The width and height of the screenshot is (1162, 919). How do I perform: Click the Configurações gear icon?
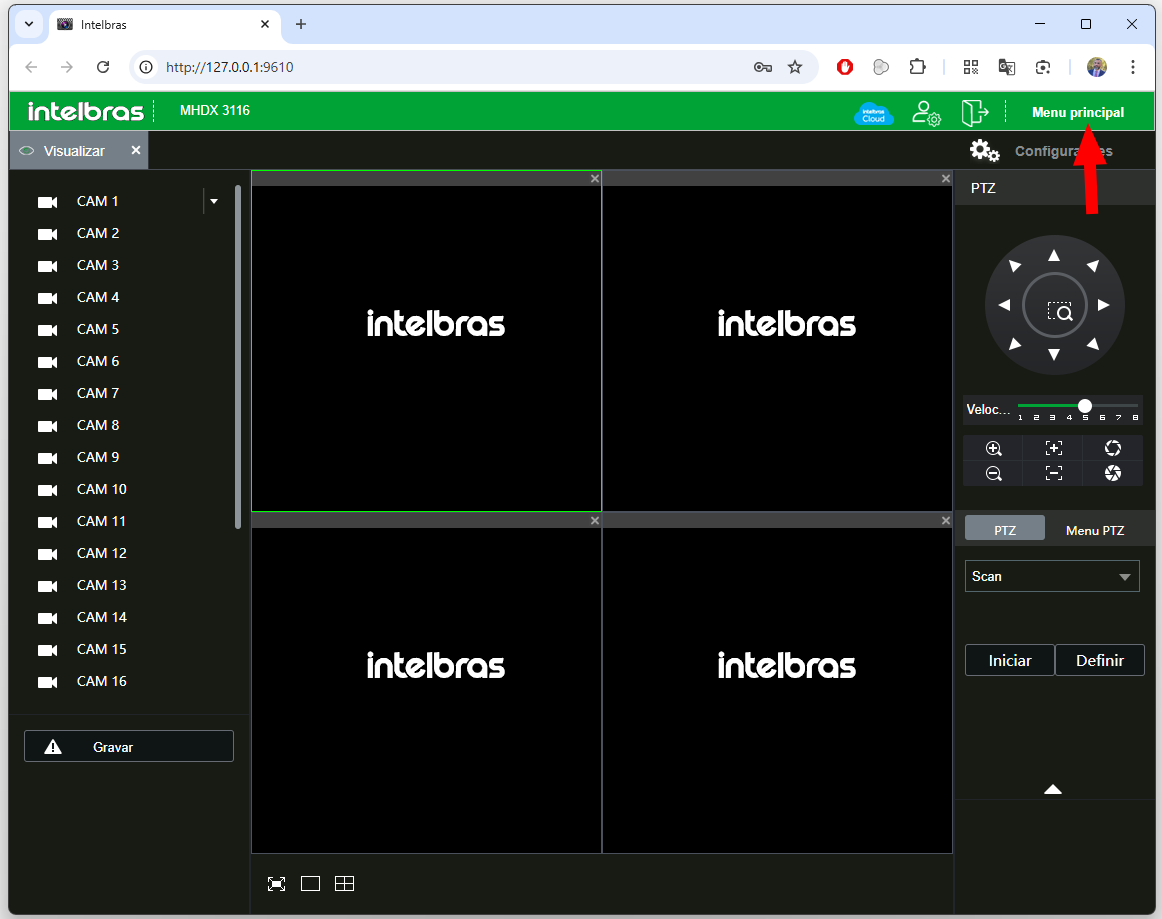click(984, 150)
